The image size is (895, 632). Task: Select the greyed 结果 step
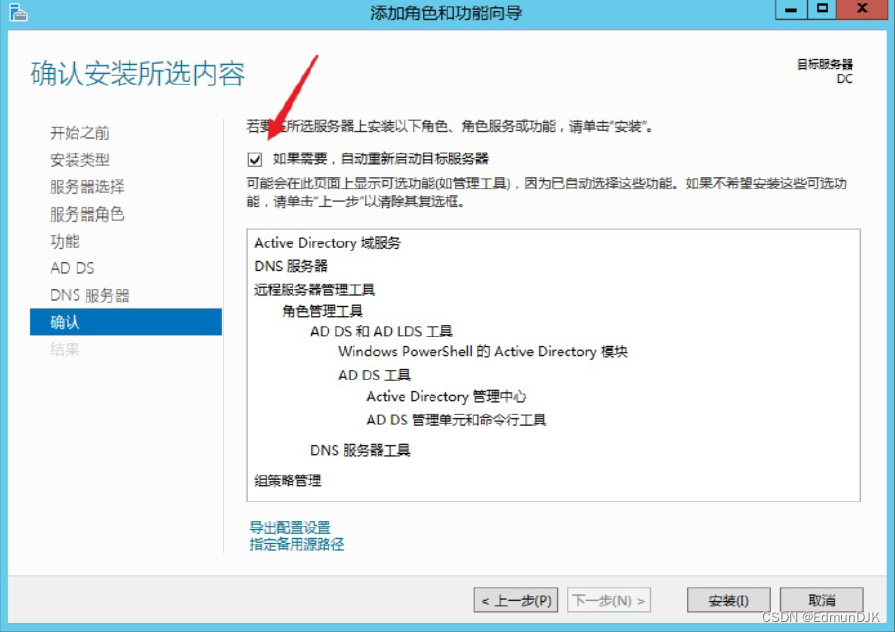pos(65,349)
